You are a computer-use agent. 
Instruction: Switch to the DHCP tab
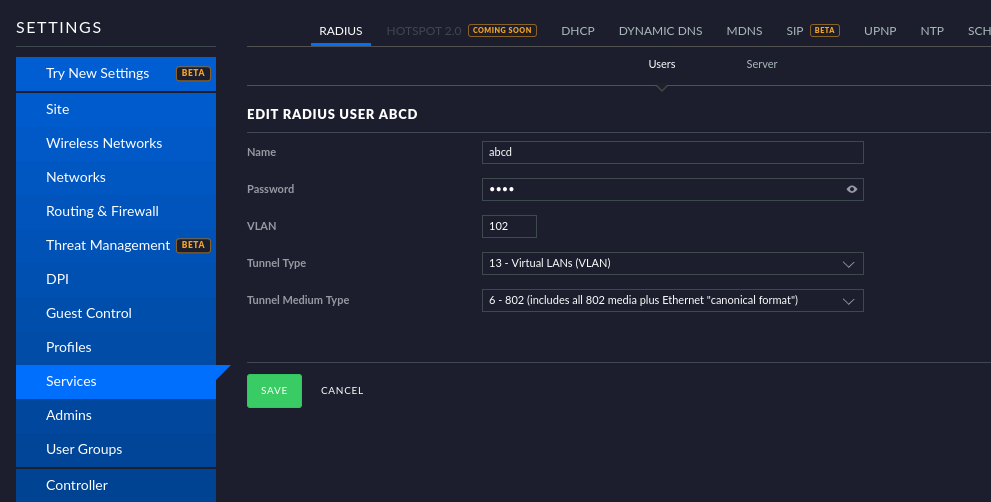578,31
